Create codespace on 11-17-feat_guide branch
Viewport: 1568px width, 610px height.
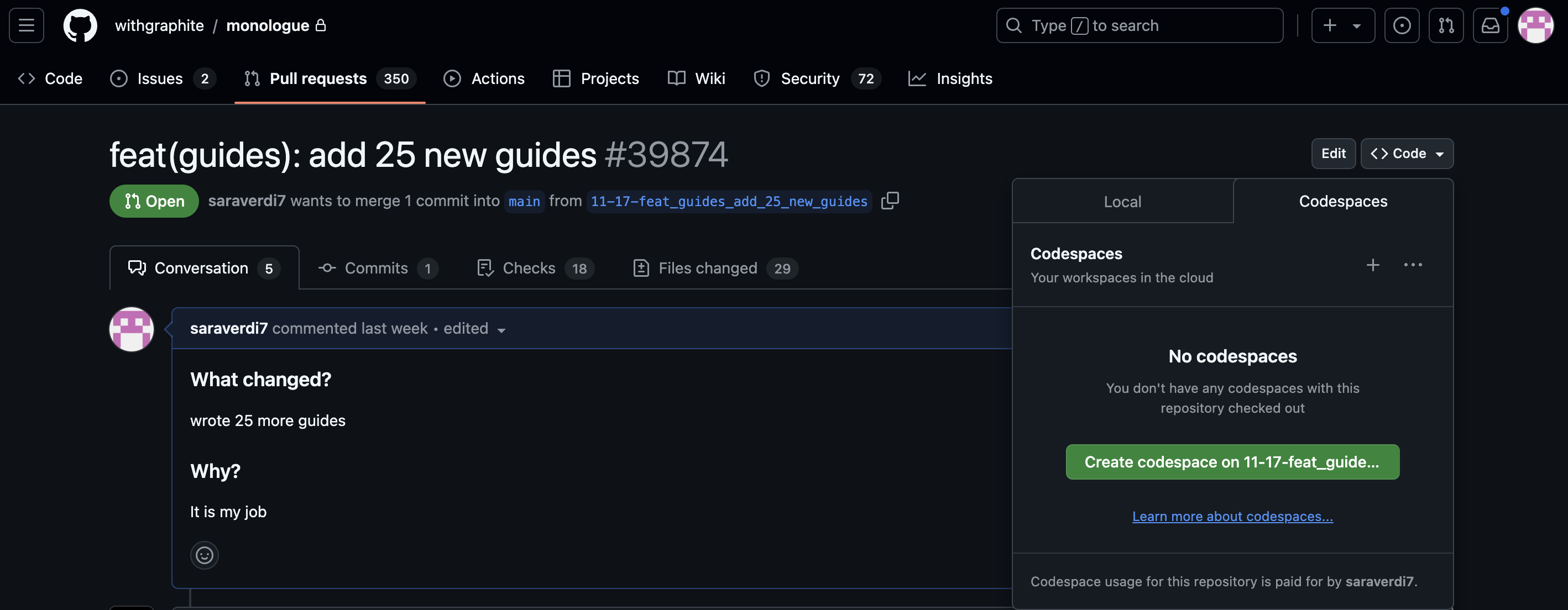pyautogui.click(x=1232, y=461)
